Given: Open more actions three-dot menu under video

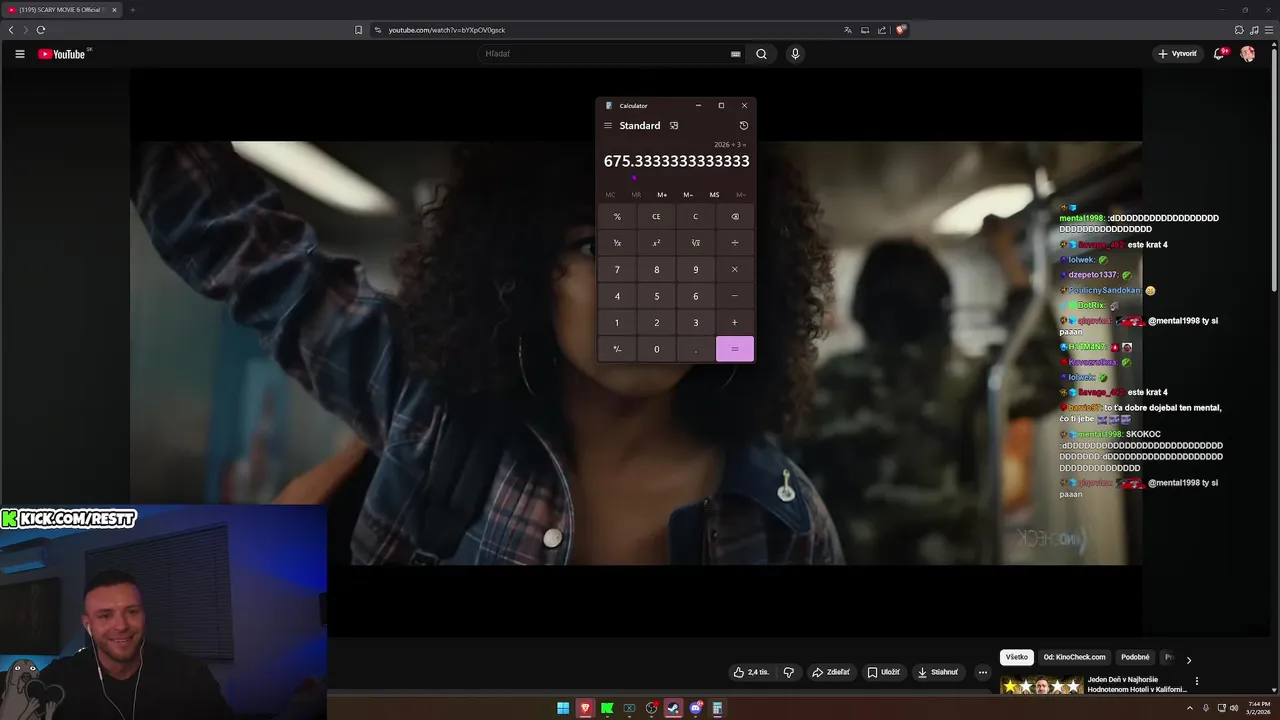Looking at the screenshot, I should coord(983,672).
